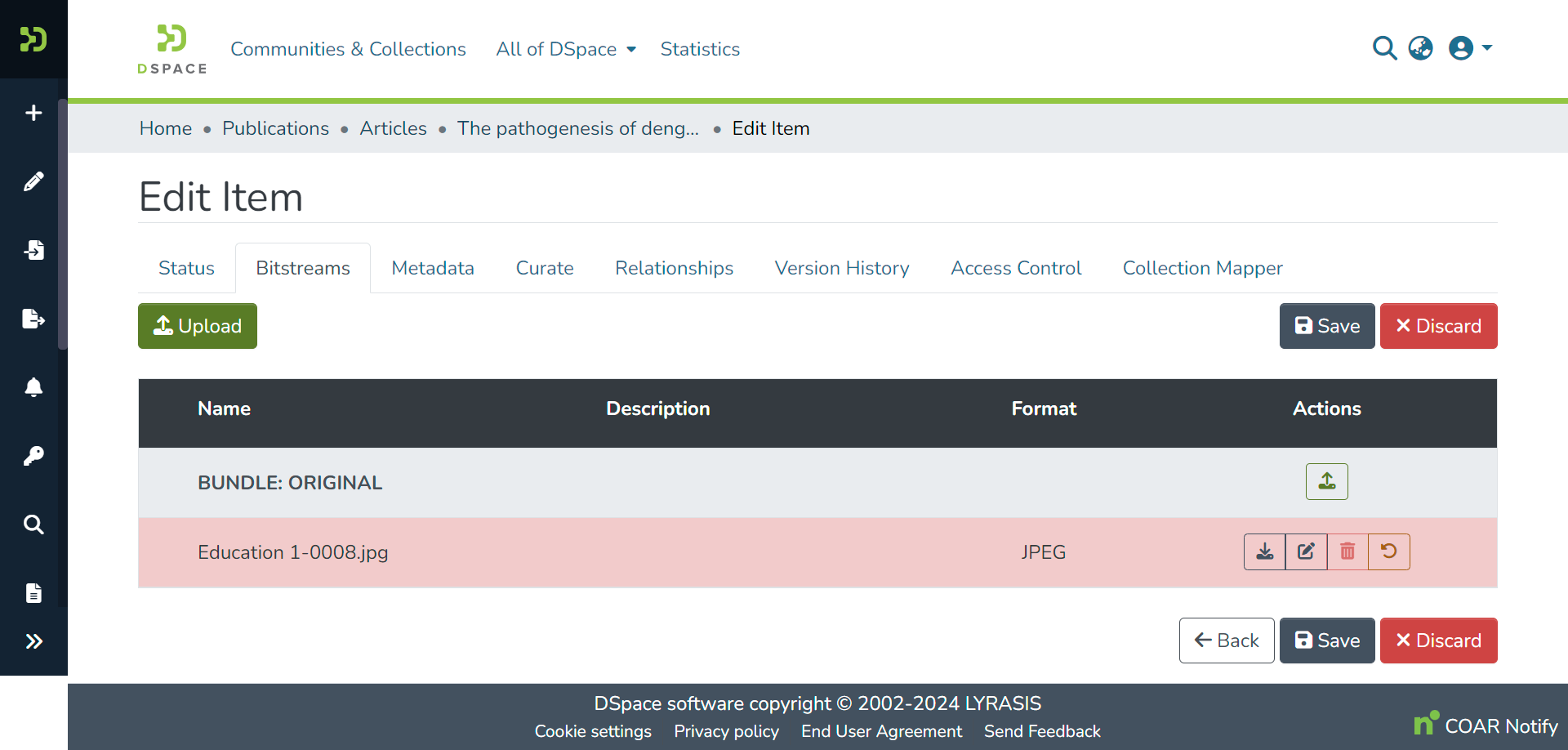Click upload icon in ORIGINAL bundle row
1568x750 pixels.
coord(1326,482)
